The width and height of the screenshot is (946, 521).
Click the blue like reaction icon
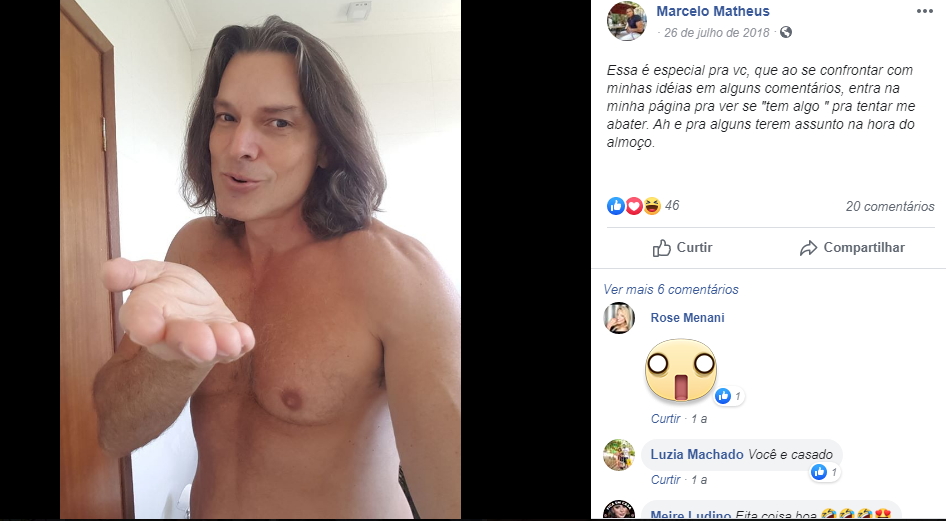pyautogui.click(x=615, y=206)
